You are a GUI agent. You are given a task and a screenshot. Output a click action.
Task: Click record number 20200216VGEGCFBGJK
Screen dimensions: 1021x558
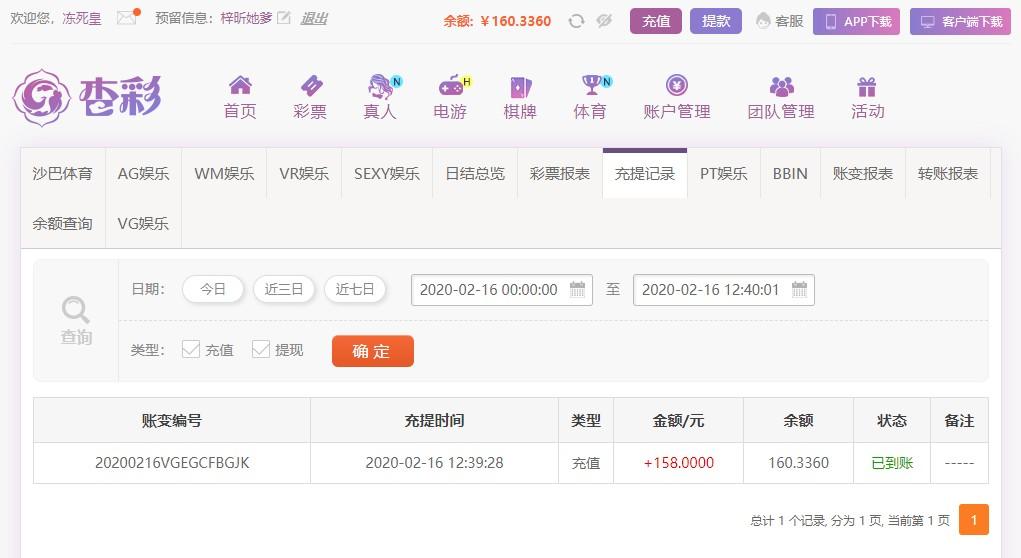point(172,463)
